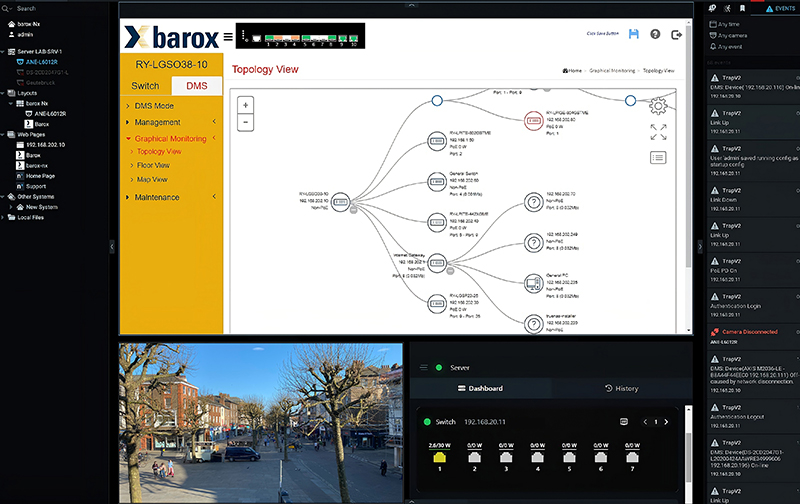Open the Any camera filter dropdown
This screenshot has height=504, width=800.
[x=730, y=35]
